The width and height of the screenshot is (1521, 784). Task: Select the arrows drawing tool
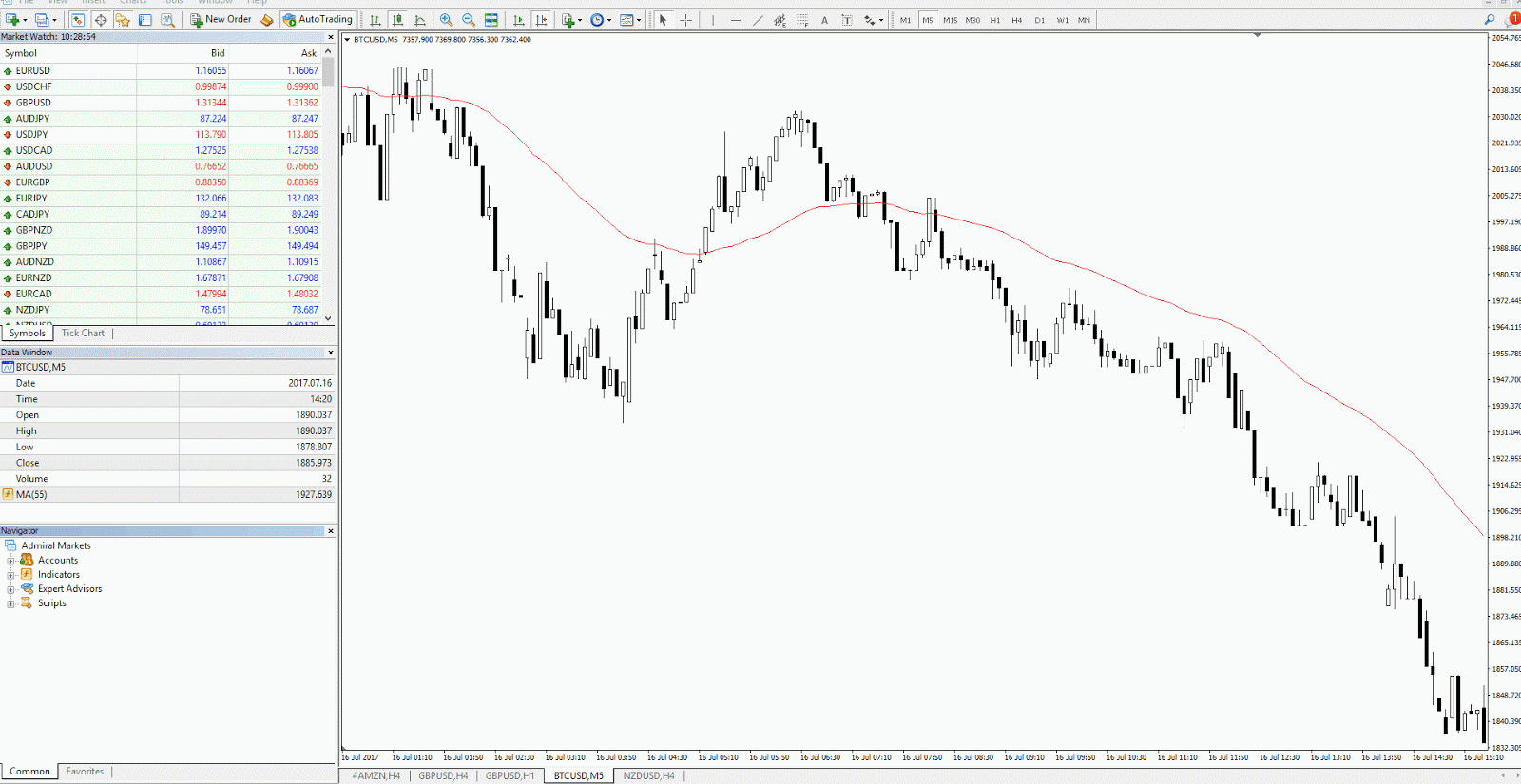click(869, 19)
